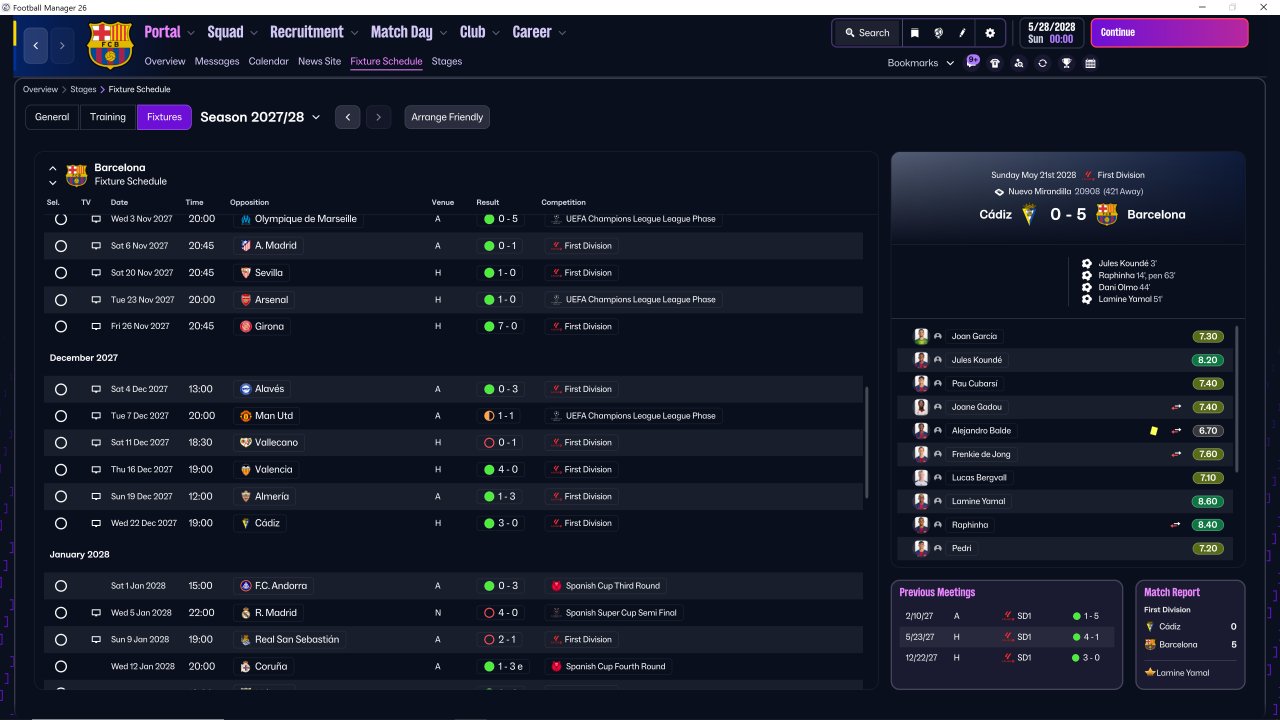Open the Season 2027/28 dropdown
The height and width of the screenshot is (720, 1280).
(260, 117)
